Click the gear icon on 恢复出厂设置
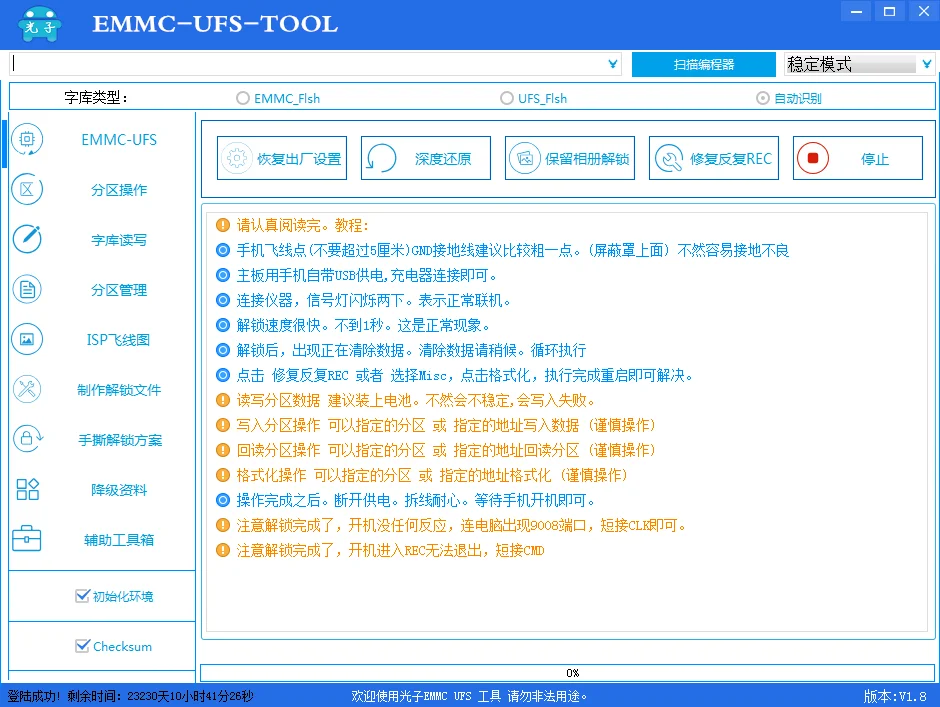The width and height of the screenshot is (940, 707). click(237, 158)
